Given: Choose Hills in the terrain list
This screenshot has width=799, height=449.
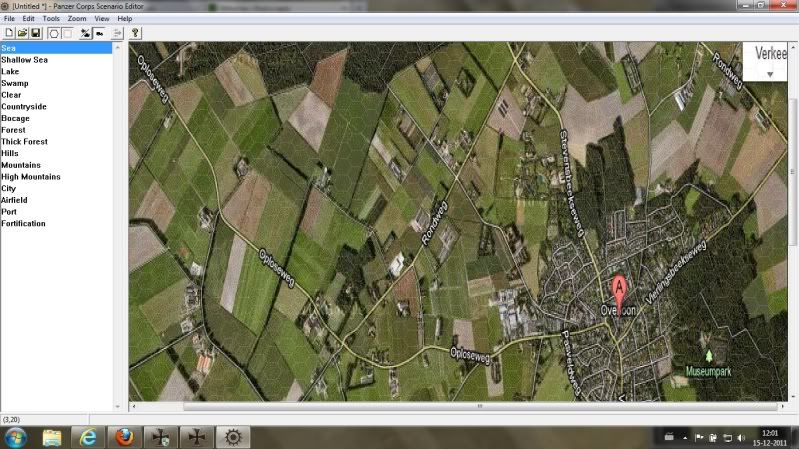Looking at the screenshot, I should (x=10, y=153).
